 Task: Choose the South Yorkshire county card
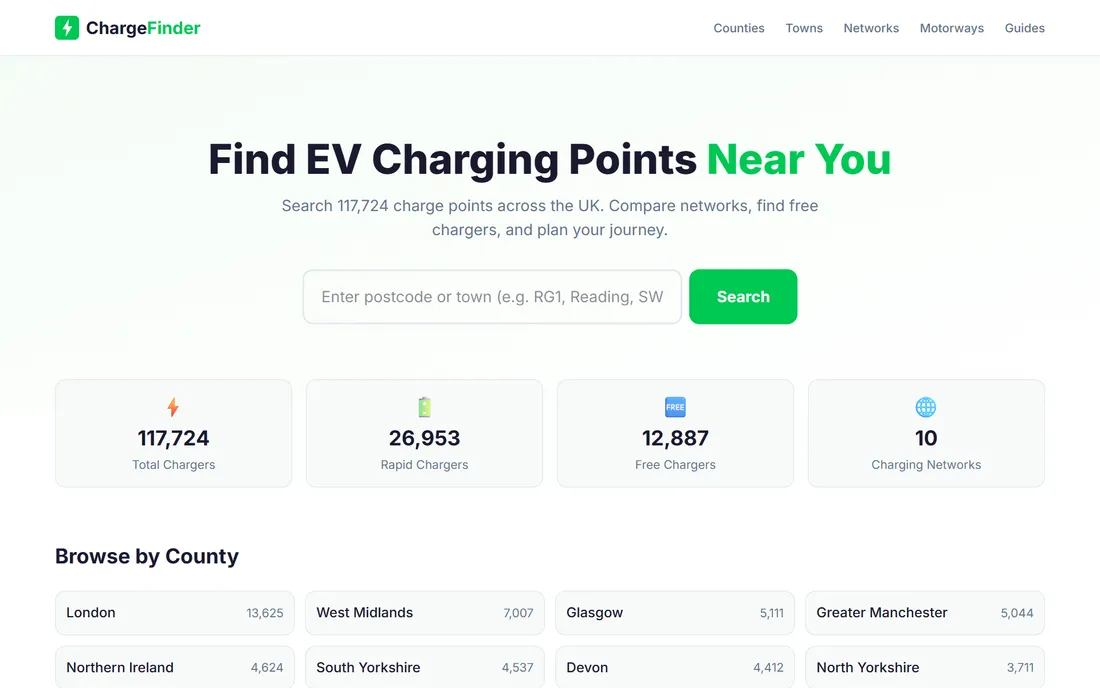click(x=424, y=667)
